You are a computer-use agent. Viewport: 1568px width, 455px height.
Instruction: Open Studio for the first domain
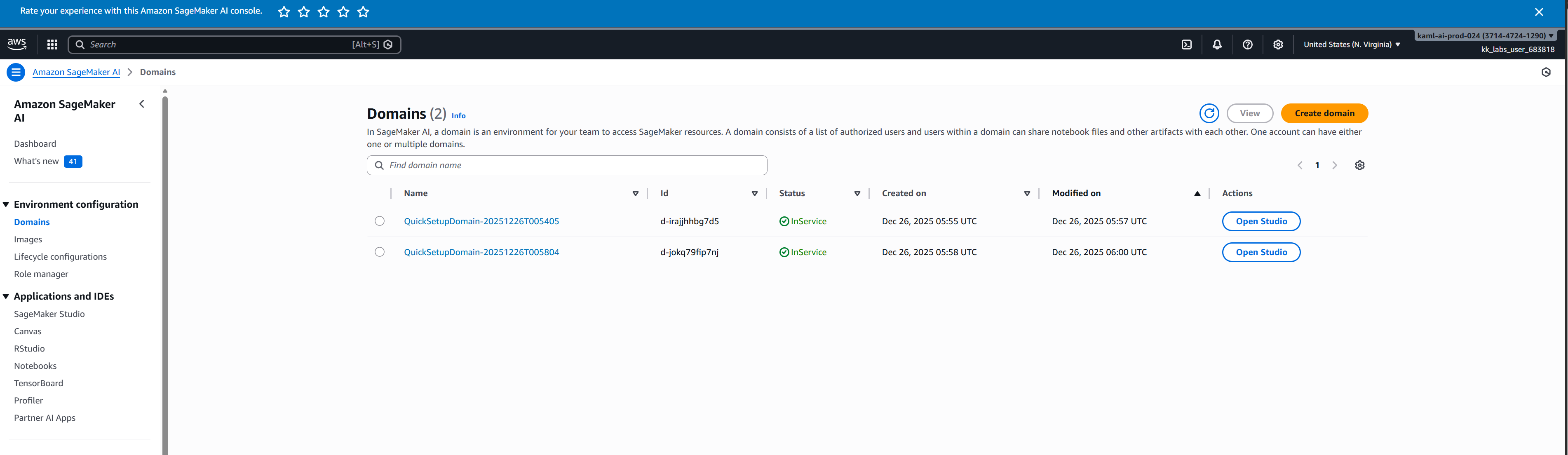1261,221
